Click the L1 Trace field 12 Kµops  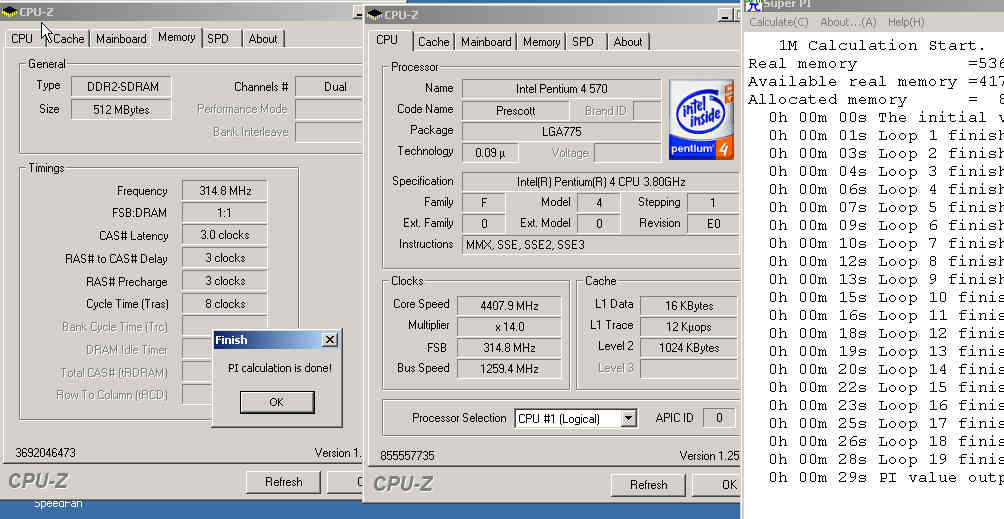point(689,327)
